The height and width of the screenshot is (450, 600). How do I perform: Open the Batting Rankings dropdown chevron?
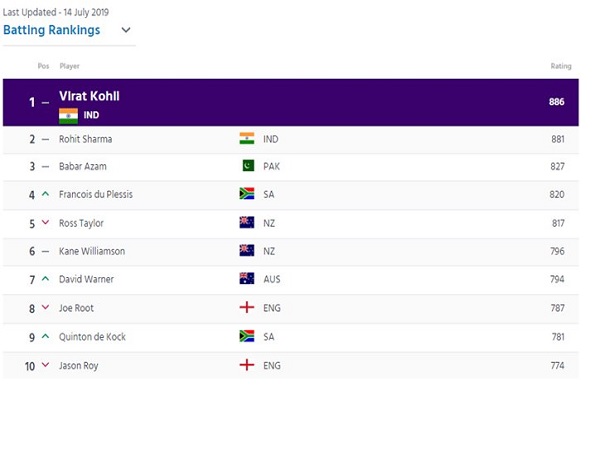126,30
